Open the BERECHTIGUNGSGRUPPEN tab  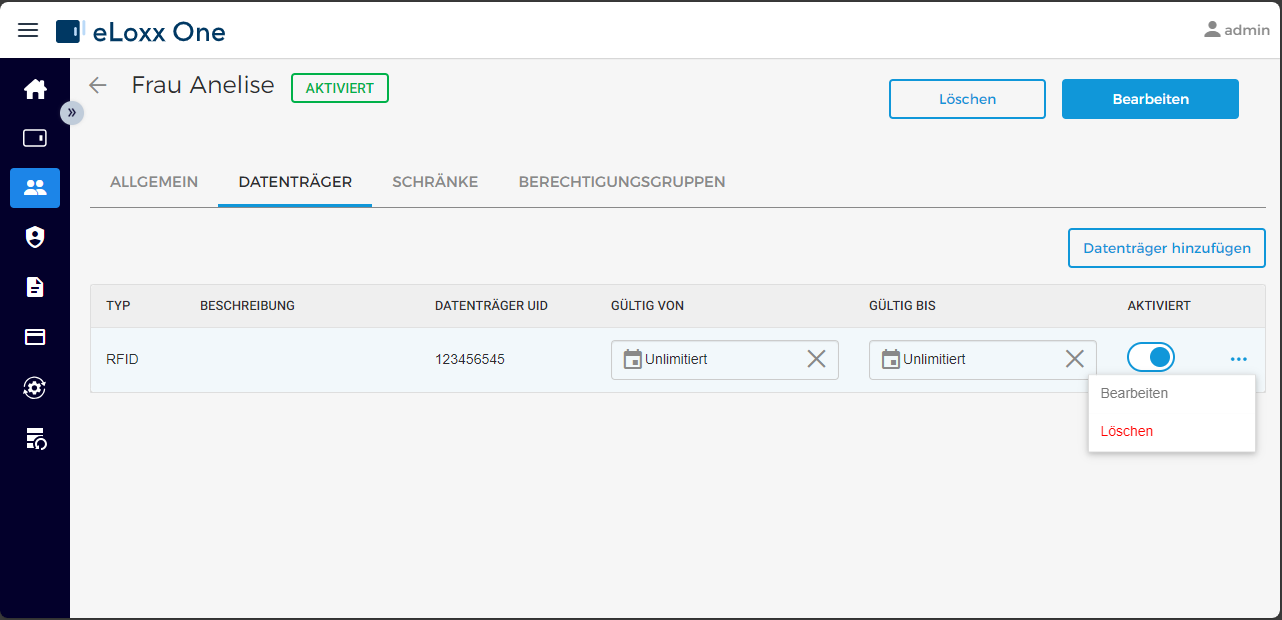pyautogui.click(x=622, y=182)
